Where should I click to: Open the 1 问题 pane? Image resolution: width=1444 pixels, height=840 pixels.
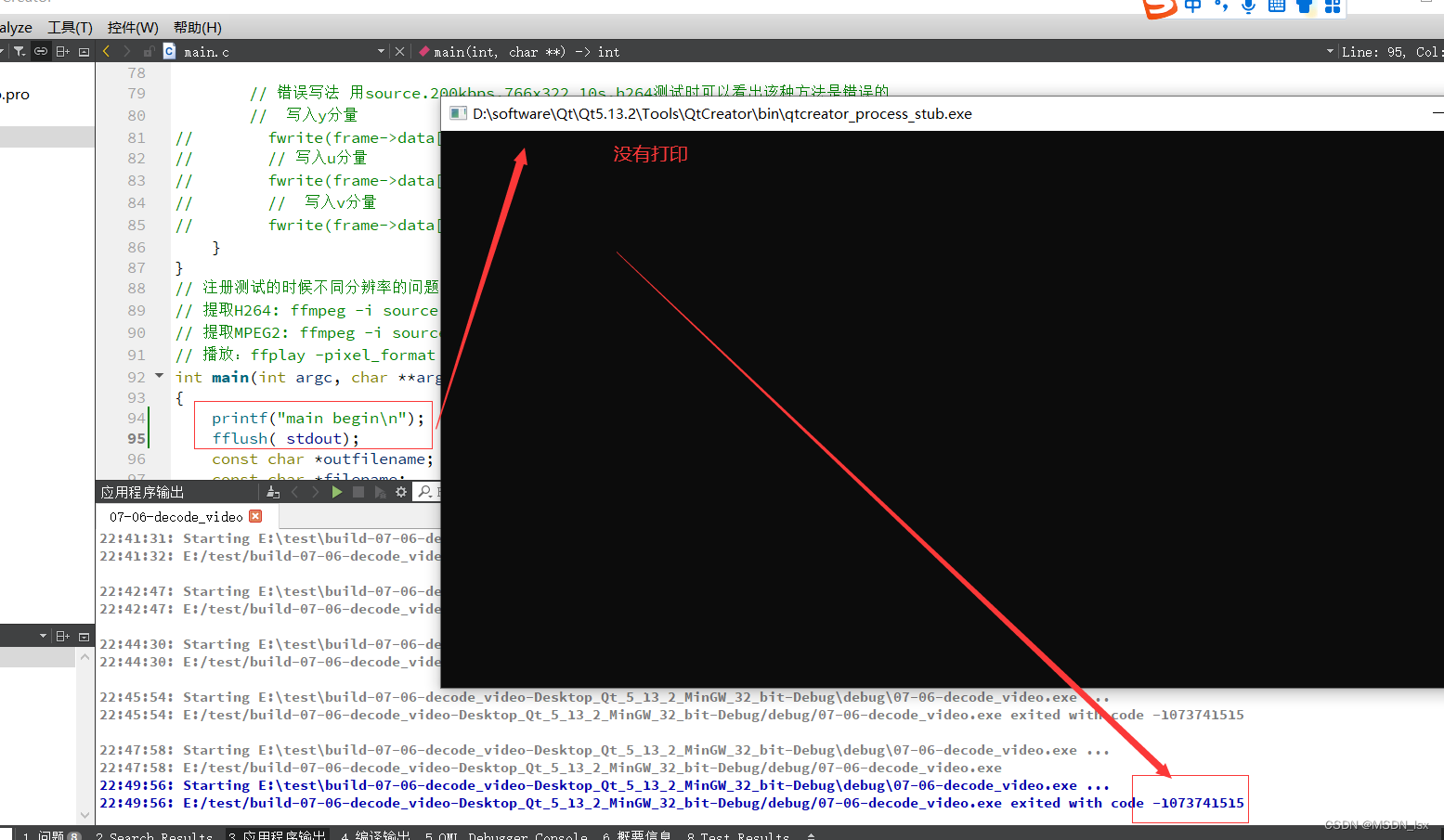(x=51, y=834)
